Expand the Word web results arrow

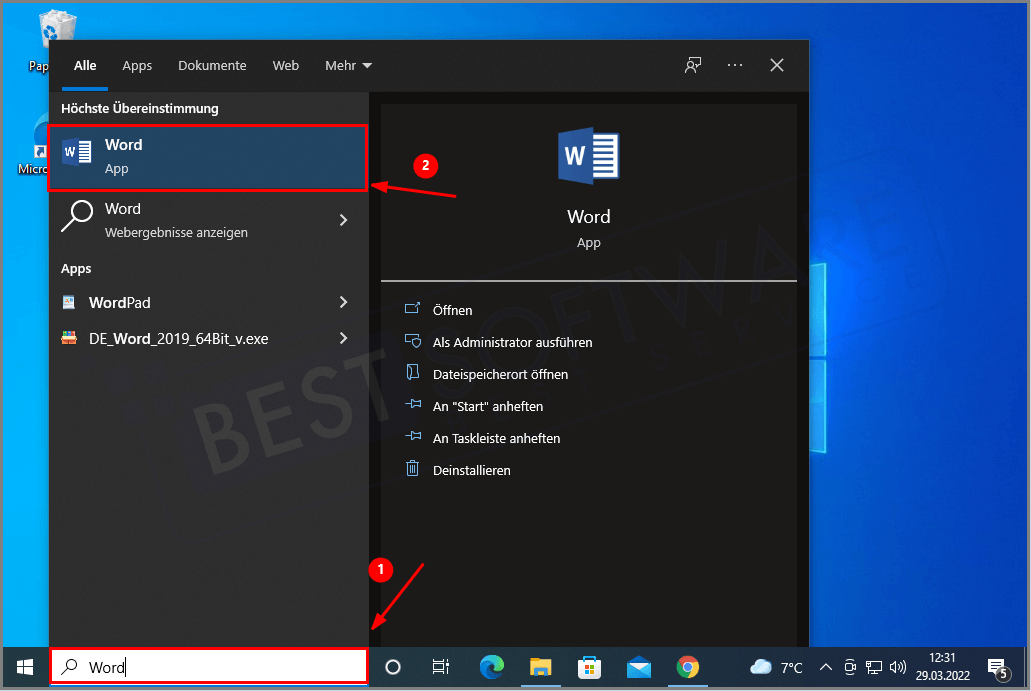[343, 220]
